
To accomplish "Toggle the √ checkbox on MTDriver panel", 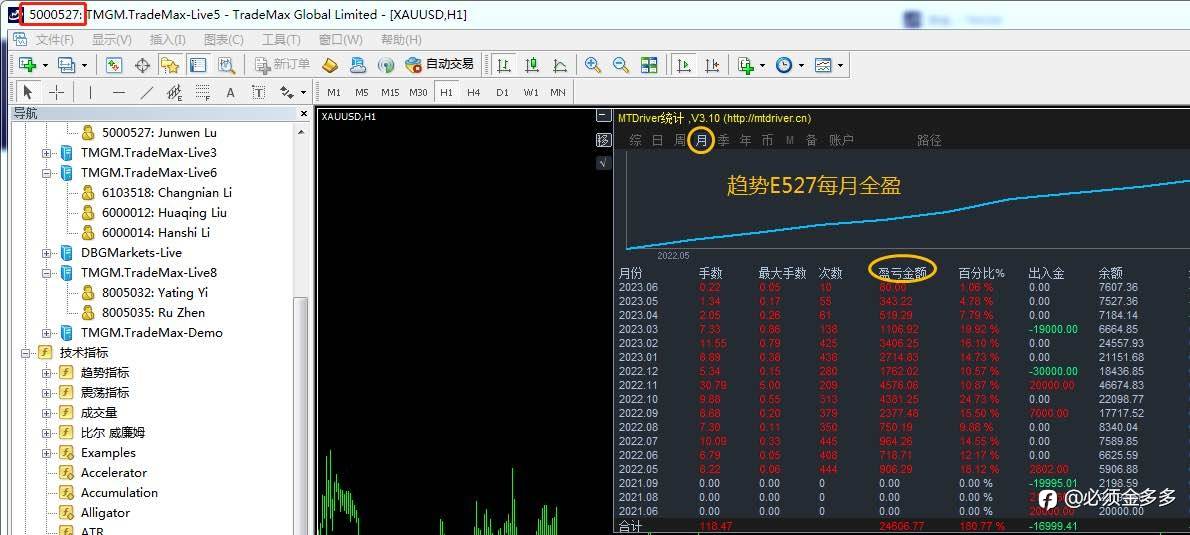I will [x=603, y=162].
